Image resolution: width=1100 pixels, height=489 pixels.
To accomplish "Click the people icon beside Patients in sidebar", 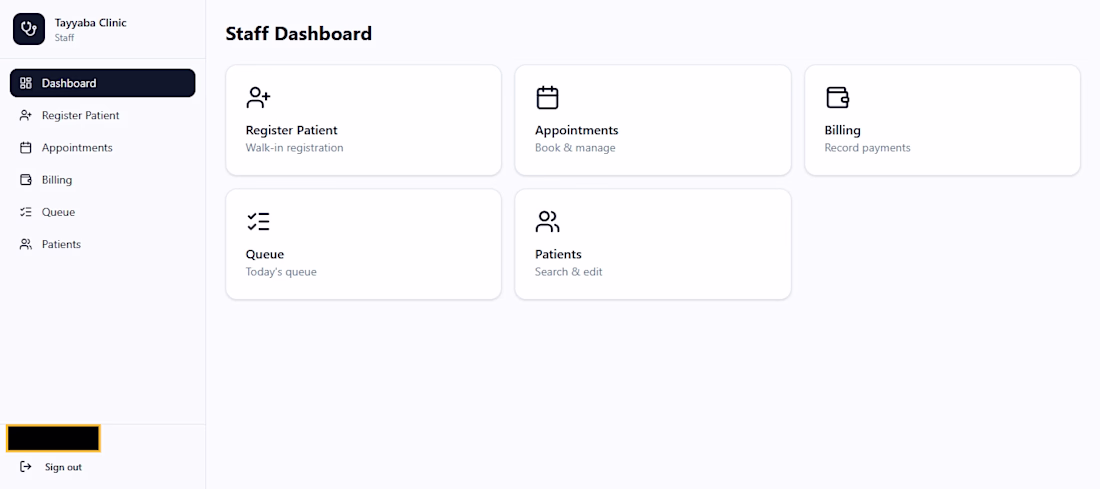I will point(26,245).
